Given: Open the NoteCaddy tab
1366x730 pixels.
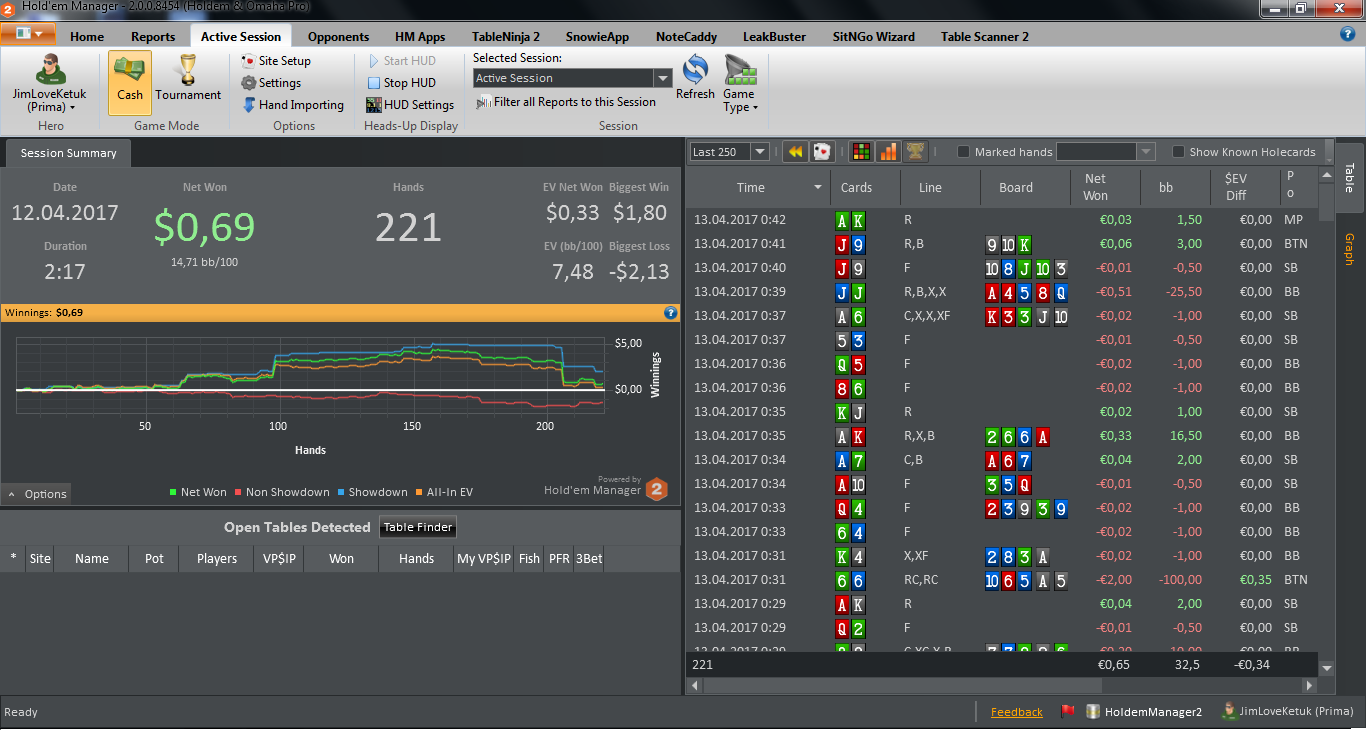Looking at the screenshot, I should point(686,37).
